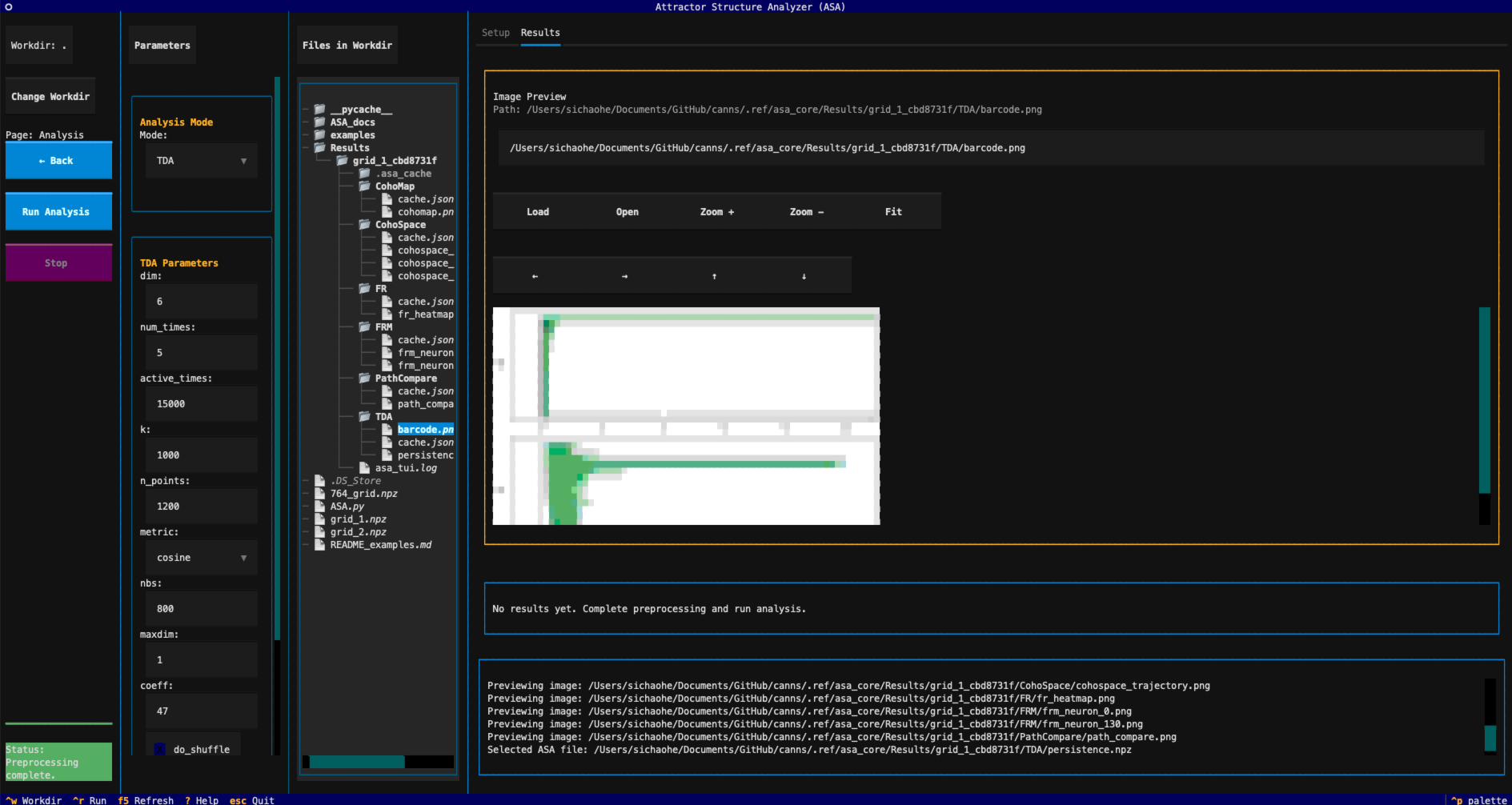The width and height of the screenshot is (1512, 805).
Task: Click the file tree horizontal scrollbar
Action: 357,762
